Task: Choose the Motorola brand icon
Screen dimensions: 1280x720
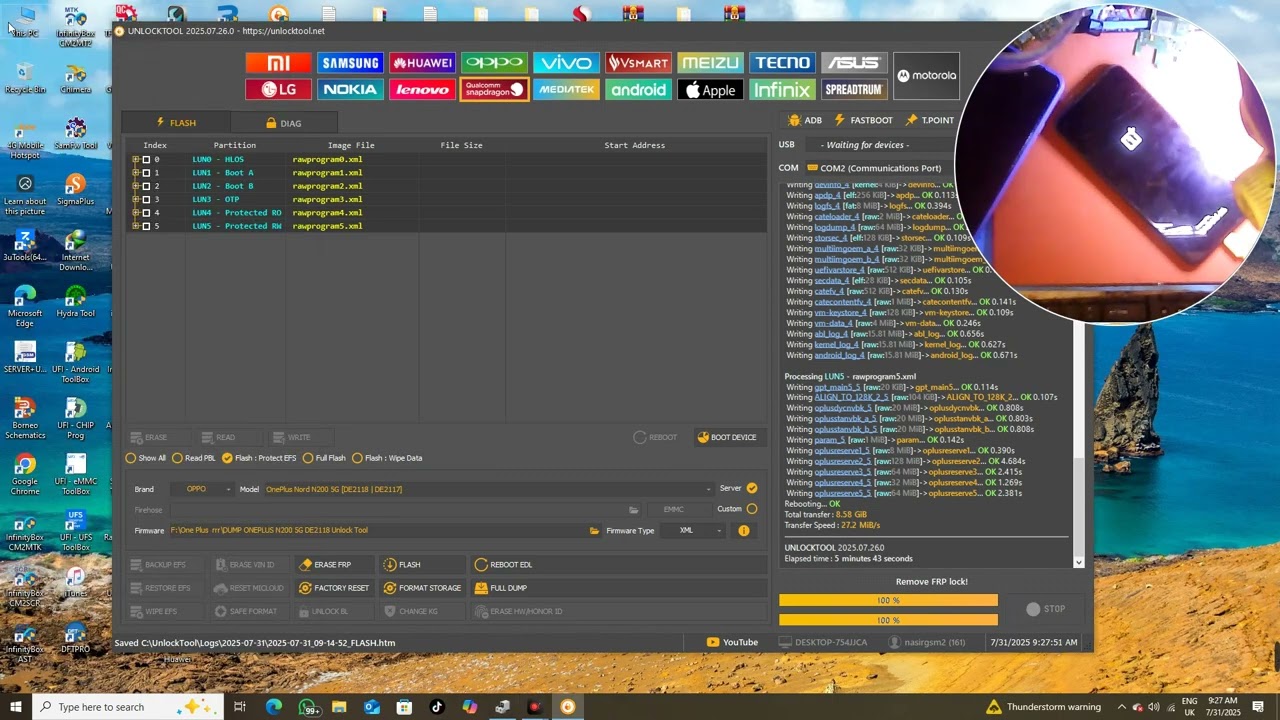Action: click(x=926, y=76)
